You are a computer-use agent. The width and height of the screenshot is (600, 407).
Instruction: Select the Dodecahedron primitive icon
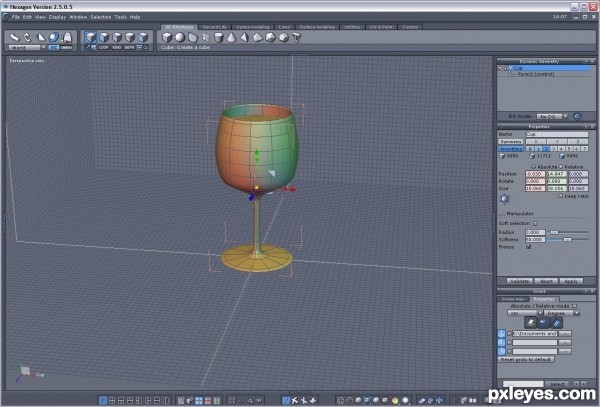(x=284, y=37)
